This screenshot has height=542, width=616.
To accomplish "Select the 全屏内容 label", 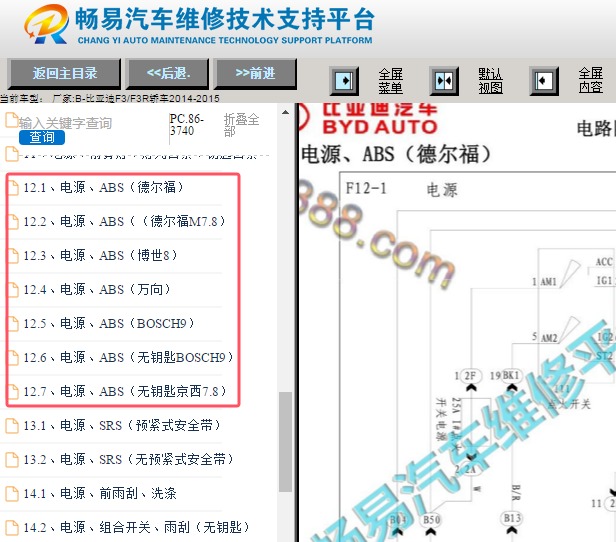I will pos(590,80).
